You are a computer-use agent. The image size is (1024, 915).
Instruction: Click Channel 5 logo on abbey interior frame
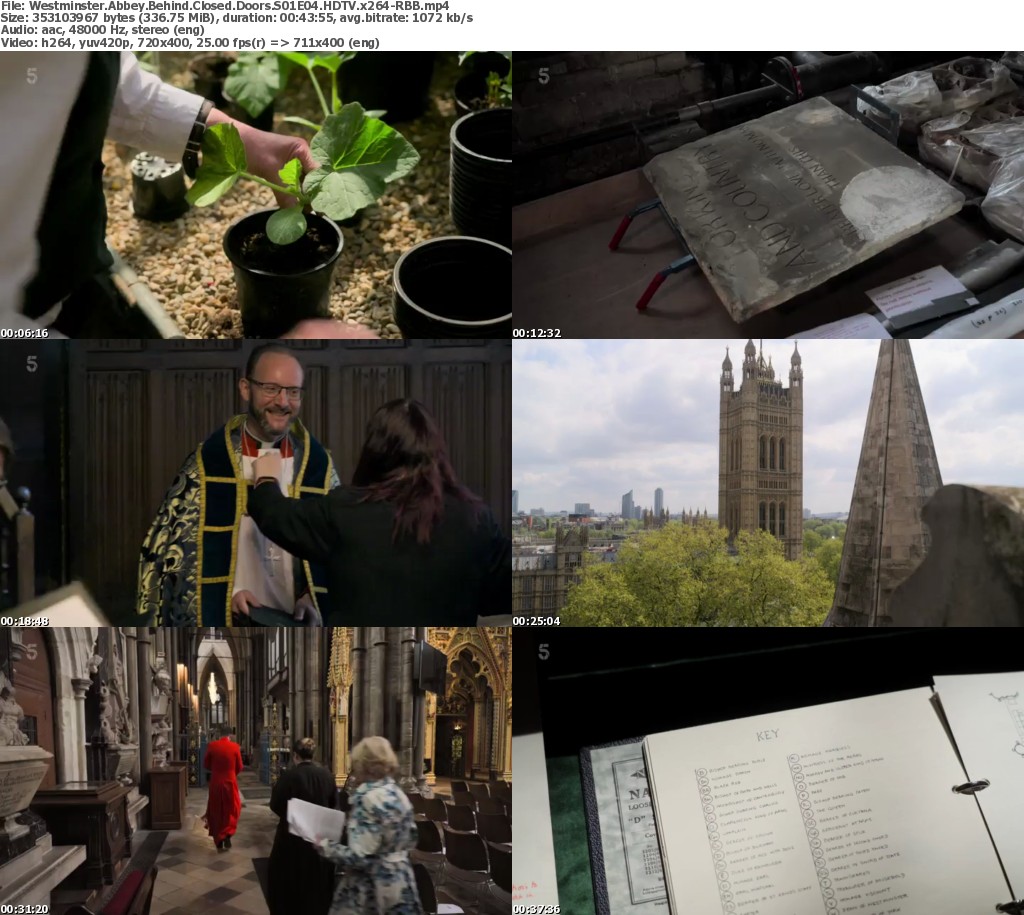(31, 652)
